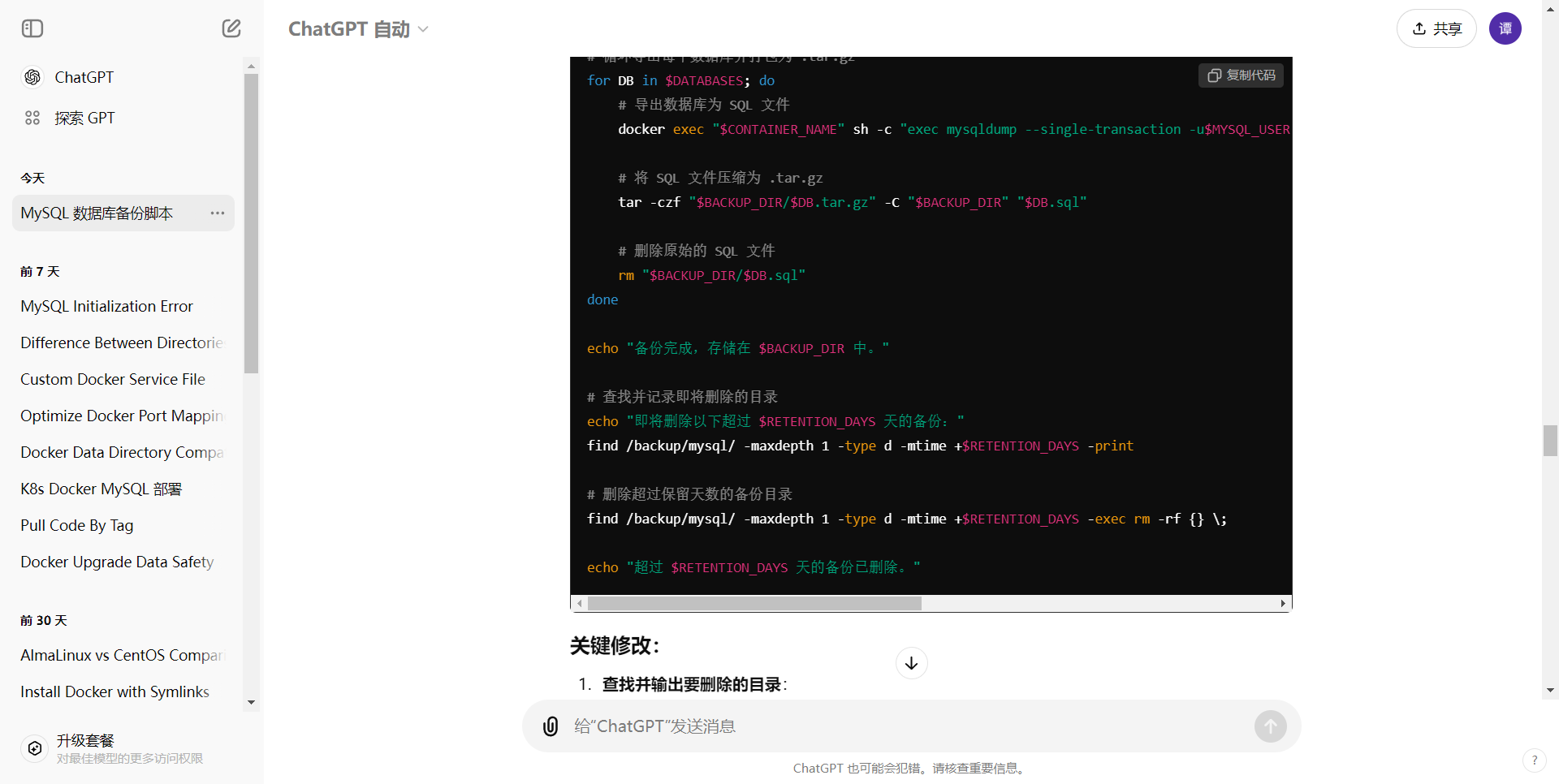The width and height of the screenshot is (1559, 784).
Task: Click the 共享 share button
Action: click(1436, 28)
